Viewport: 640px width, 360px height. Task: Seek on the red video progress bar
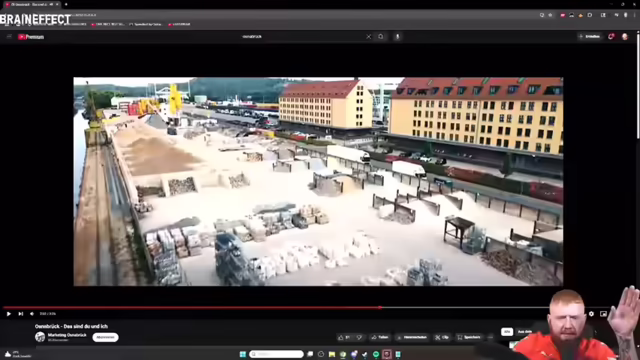click(x=192, y=308)
